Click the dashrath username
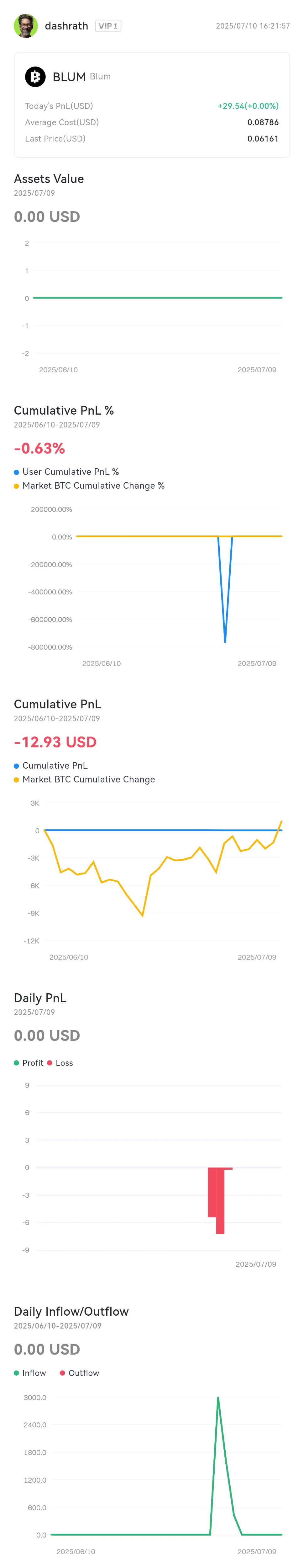304x1568 pixels. 66,25
